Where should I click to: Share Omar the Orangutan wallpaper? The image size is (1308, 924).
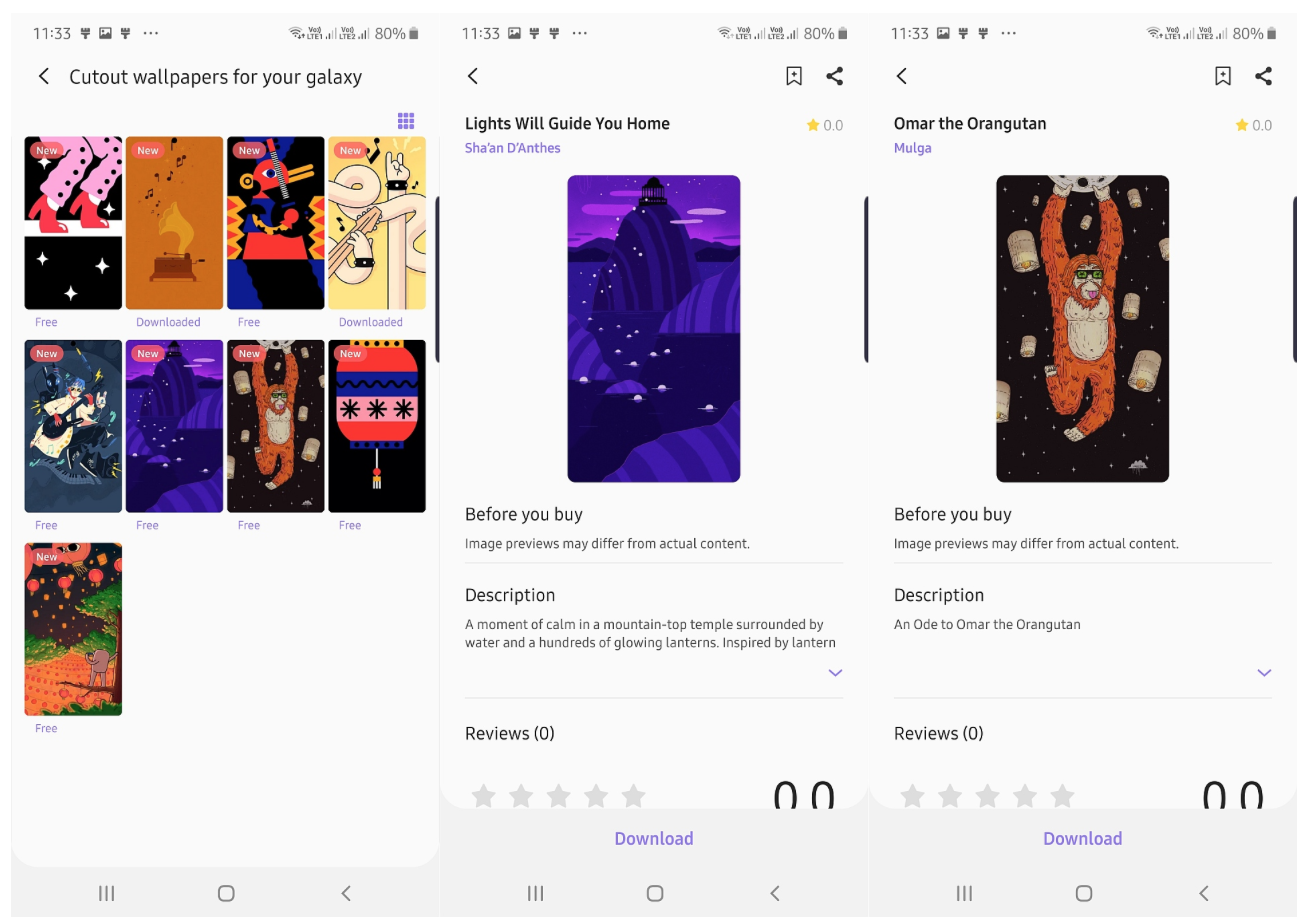(x=1264, y=76)
